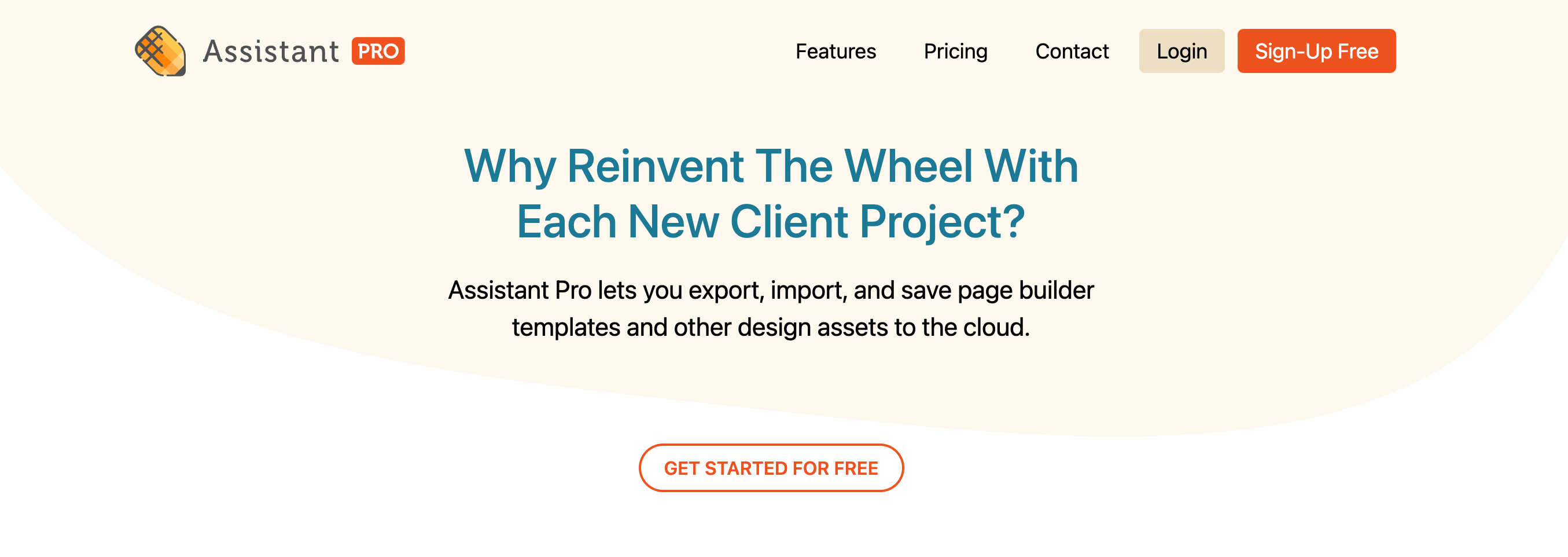
Task: Click the orange PRO badge in logo
Action: [378, 51]
